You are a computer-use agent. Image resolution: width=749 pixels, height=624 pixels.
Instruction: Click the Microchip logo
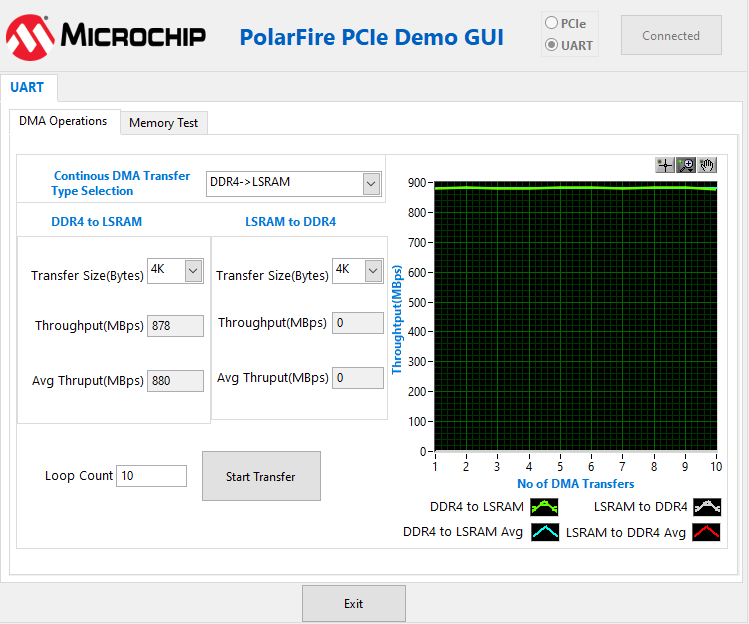point(106,37)
